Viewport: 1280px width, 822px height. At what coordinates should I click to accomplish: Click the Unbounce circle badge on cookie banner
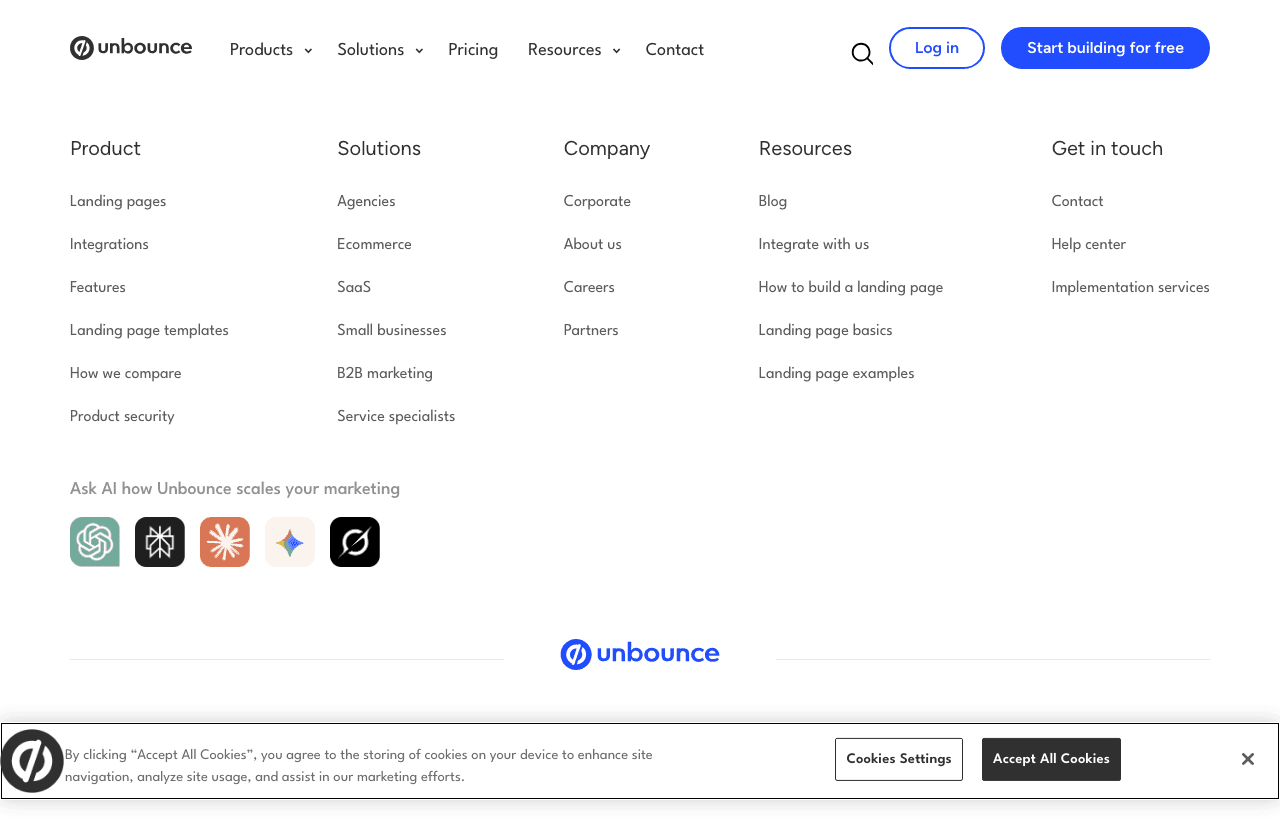coord(32,760)
